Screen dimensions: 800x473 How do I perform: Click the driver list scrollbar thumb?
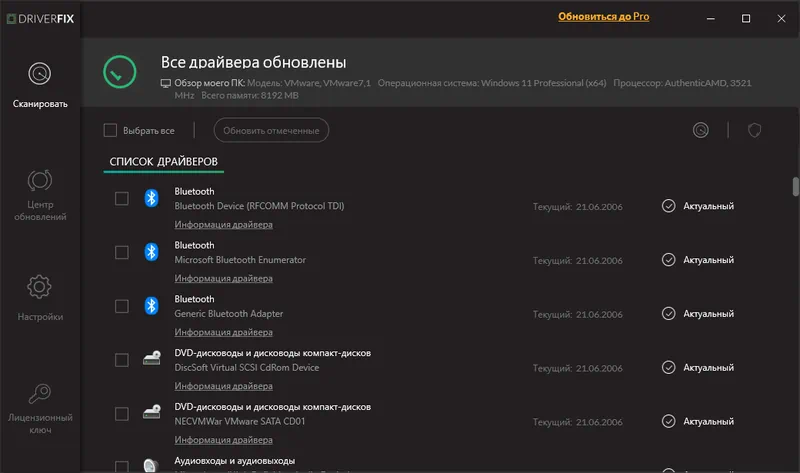(x=795, y=186)
